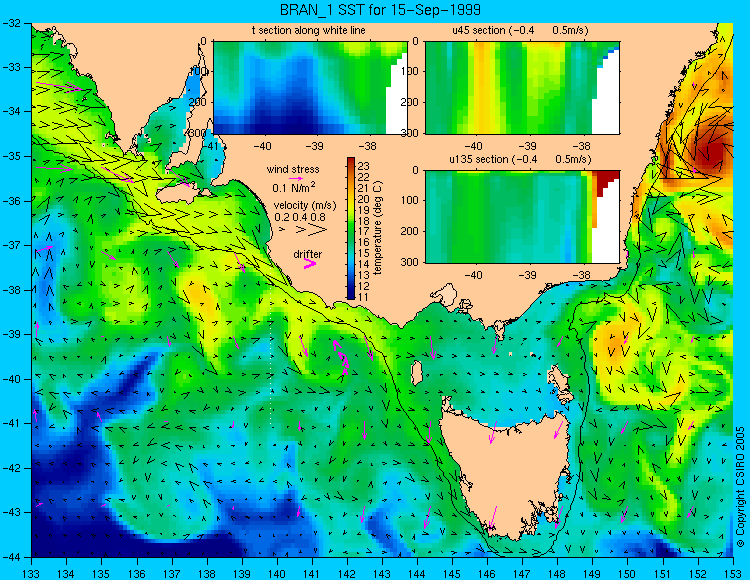This screenshot has height=580, width=750.
Task: Click the vertical "temperature (deg C)" label
Action: point(378,228)
